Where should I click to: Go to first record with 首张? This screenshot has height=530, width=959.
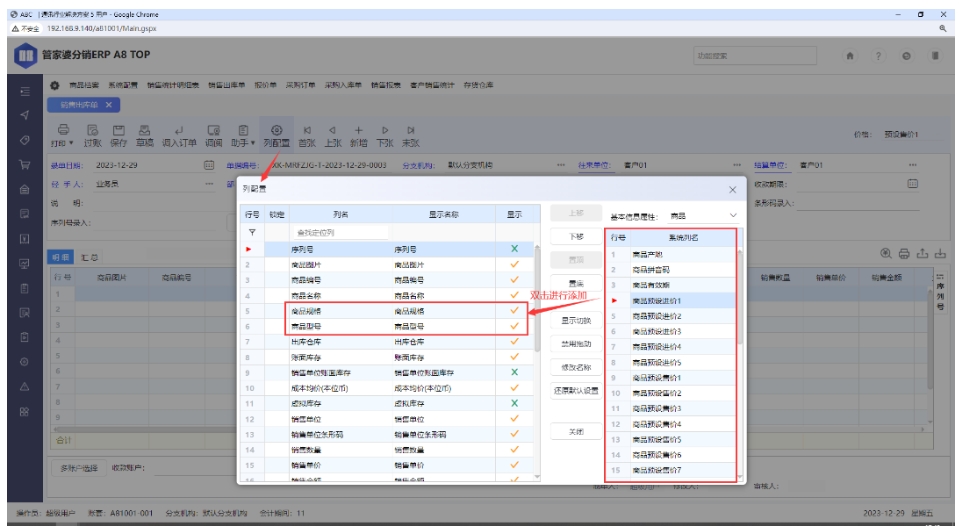(307, 130)
